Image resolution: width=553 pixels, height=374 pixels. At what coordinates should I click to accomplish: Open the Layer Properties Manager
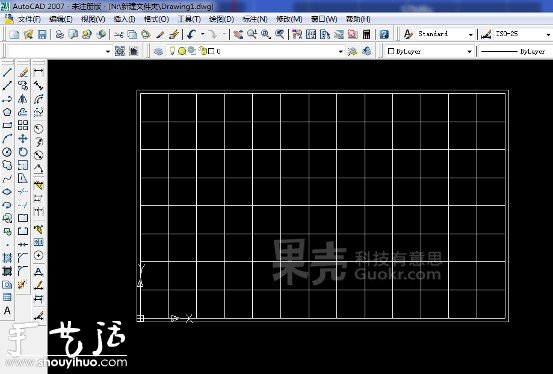pos(158,52)
